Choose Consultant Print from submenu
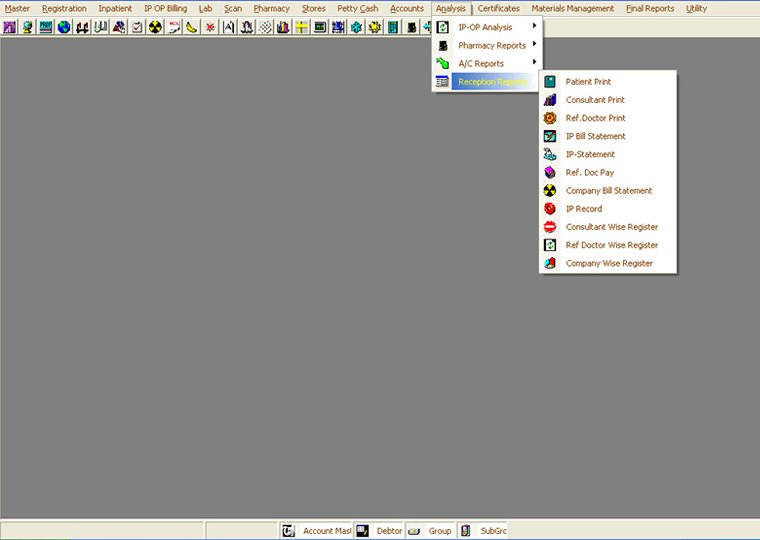The image size is (760, 540). (607, 100)
